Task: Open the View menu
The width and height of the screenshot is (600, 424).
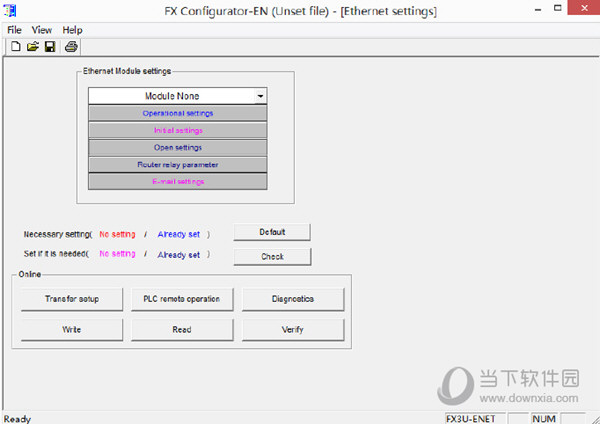Action: (x=42, y=30)
